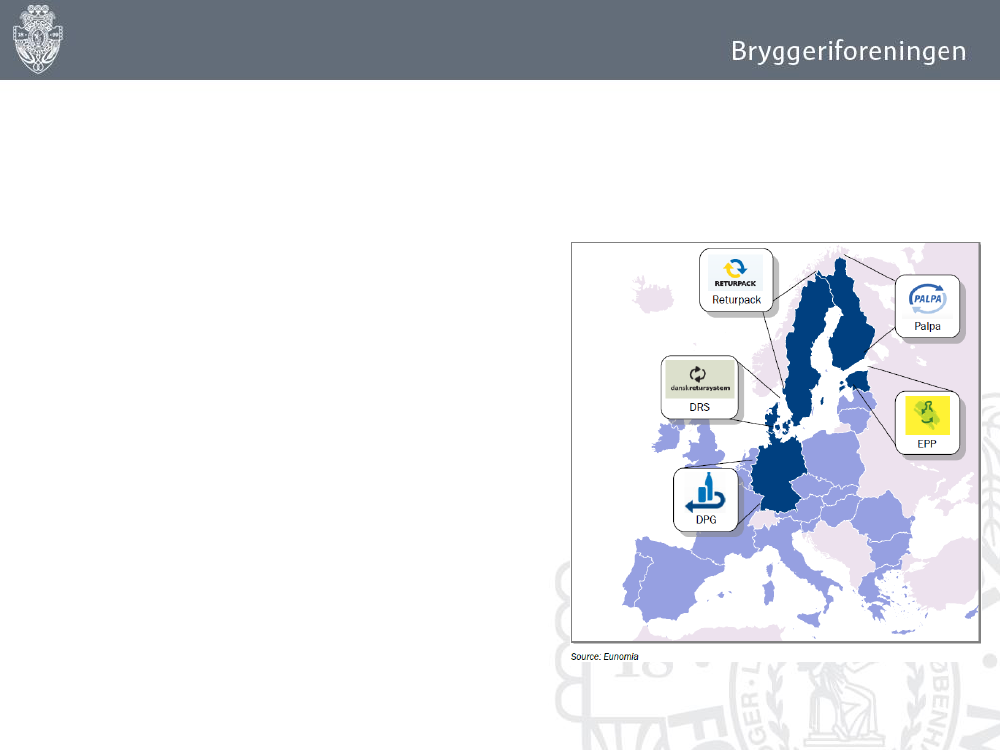Click the yellow EPP logo
The image size is (1000, 750).
click(x=927, y=415)
